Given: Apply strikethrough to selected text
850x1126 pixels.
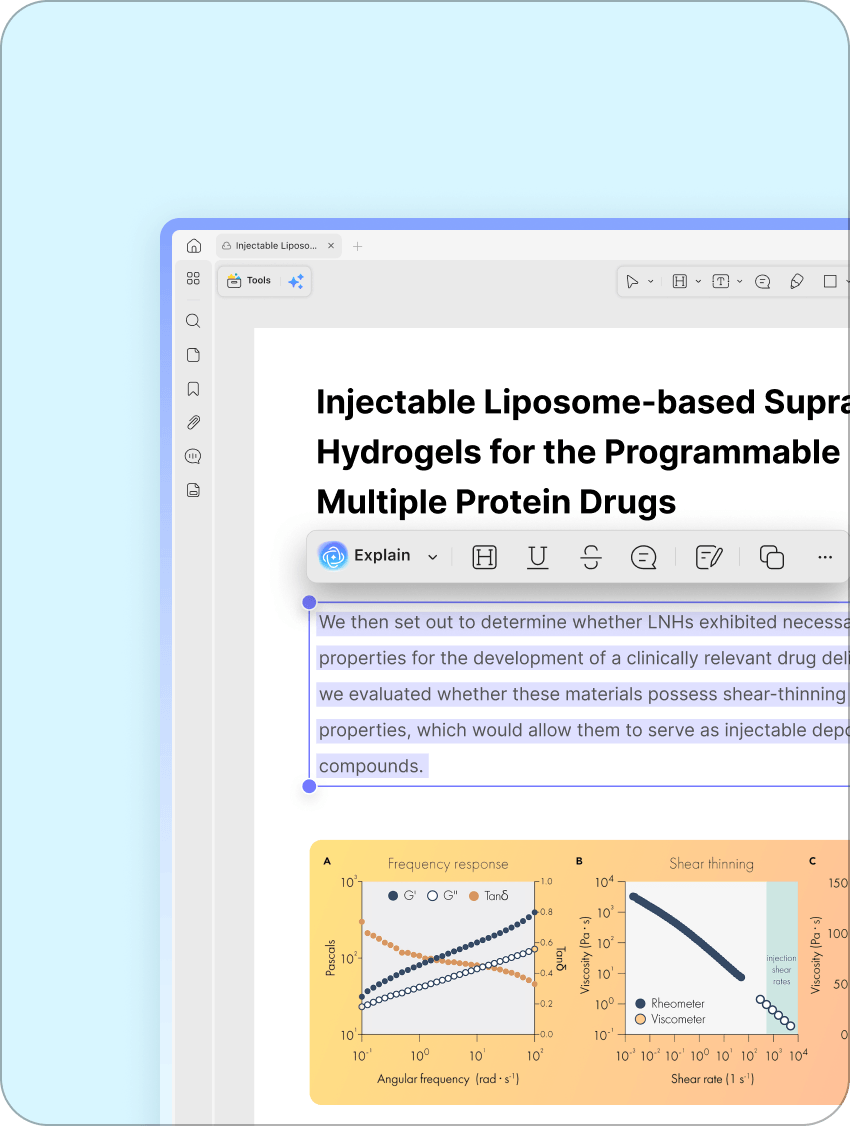Looking at the screenshot, I should tap(591, 557).
